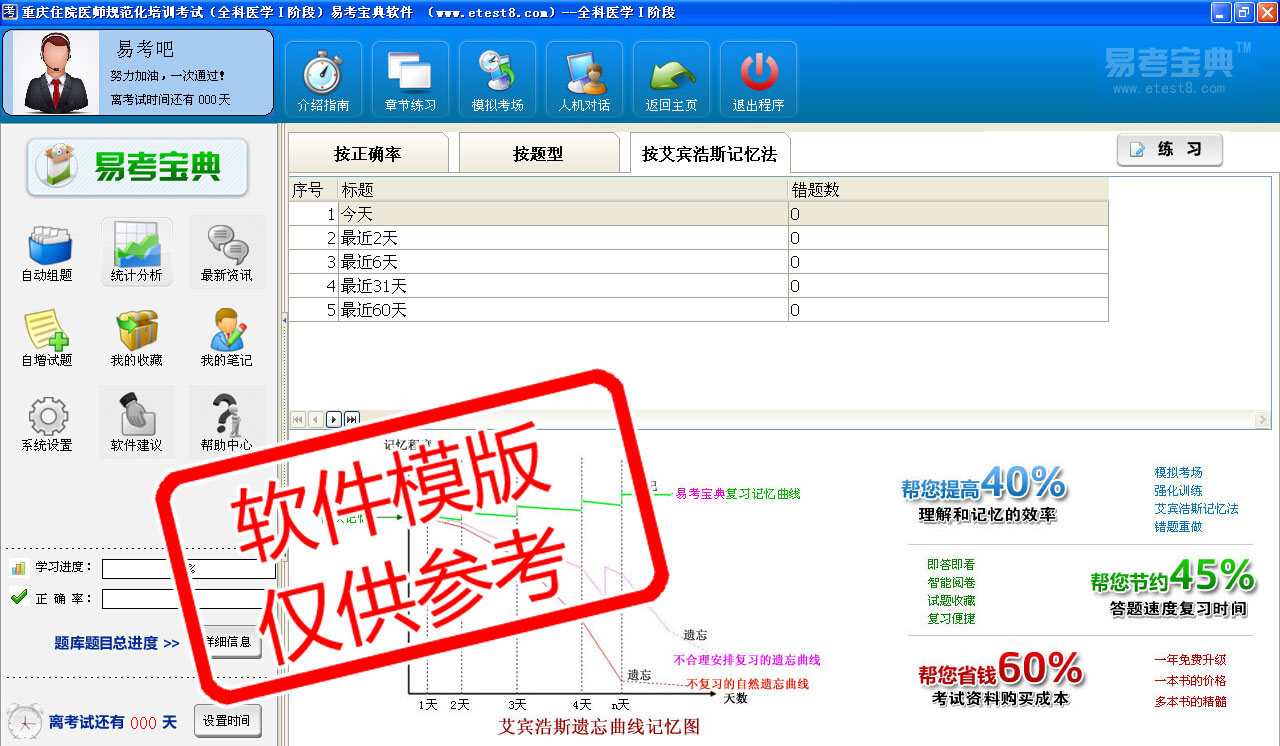Image resolution: width=1280 pixels, height=746 pixels.
Task: Select the 按艾宾浩斯记忆法 tab
Action: click(708, 154)
